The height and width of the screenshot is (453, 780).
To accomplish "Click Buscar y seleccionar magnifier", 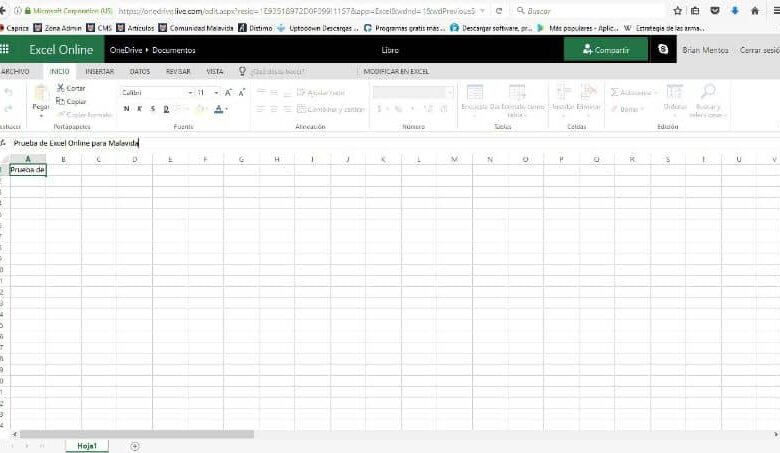I will pos(708,91).
